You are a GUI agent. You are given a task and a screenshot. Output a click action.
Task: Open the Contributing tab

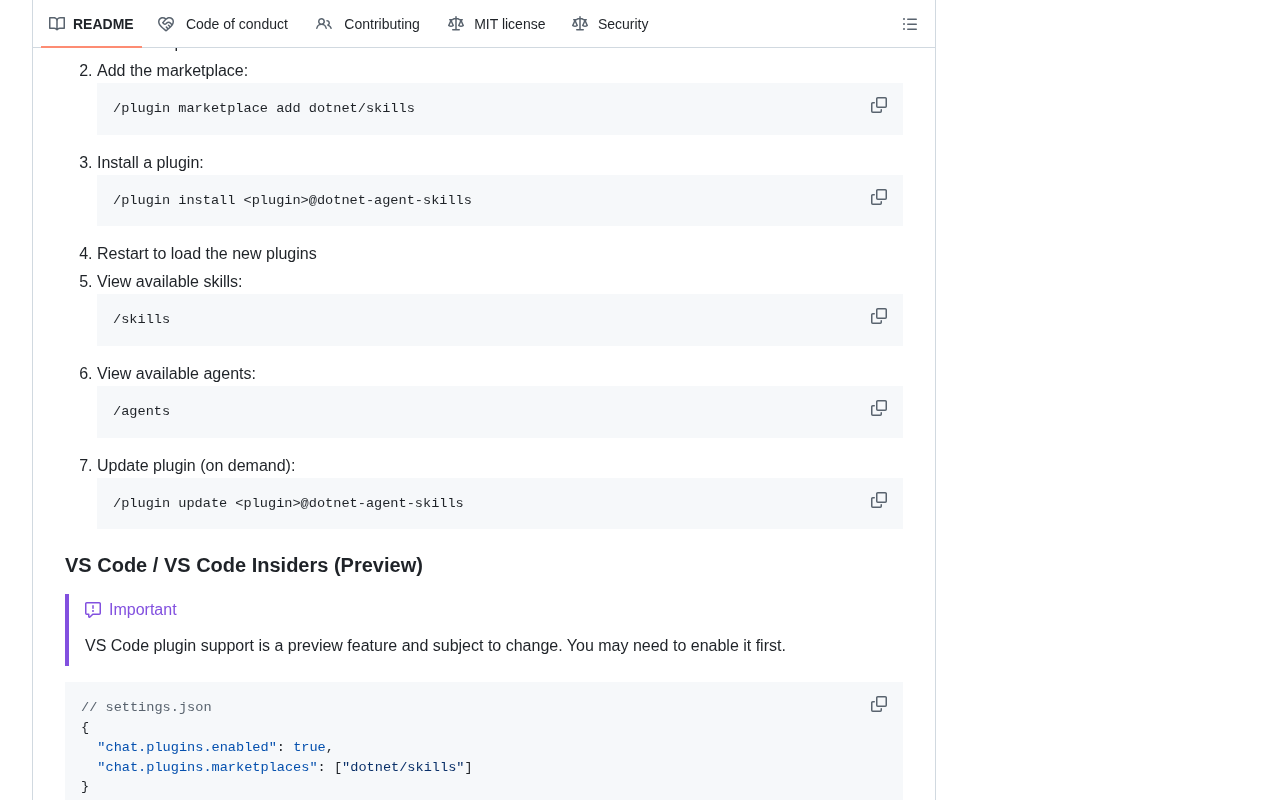368,24
